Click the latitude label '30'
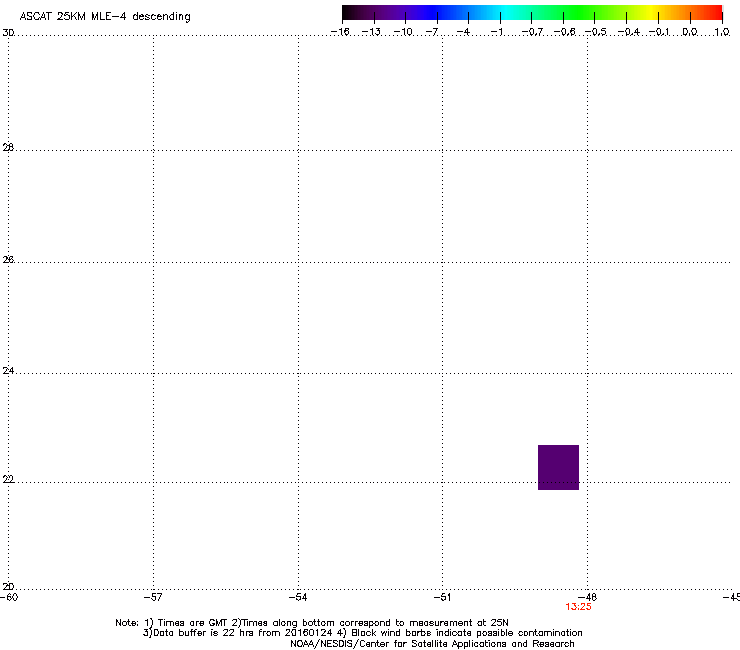The width and height of the screenshot is (740, 650). (x=8, y=33)
